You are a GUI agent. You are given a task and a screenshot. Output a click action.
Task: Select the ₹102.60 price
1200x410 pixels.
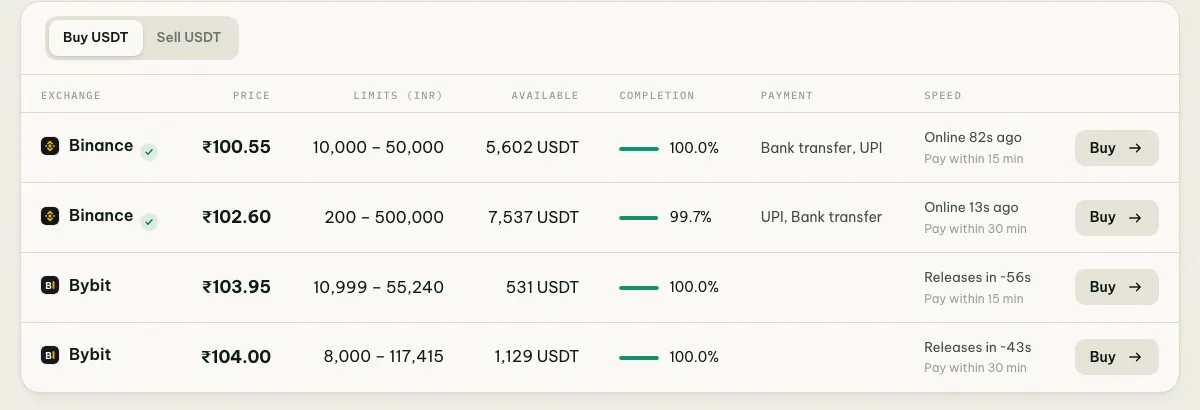[x=236, y=217]
